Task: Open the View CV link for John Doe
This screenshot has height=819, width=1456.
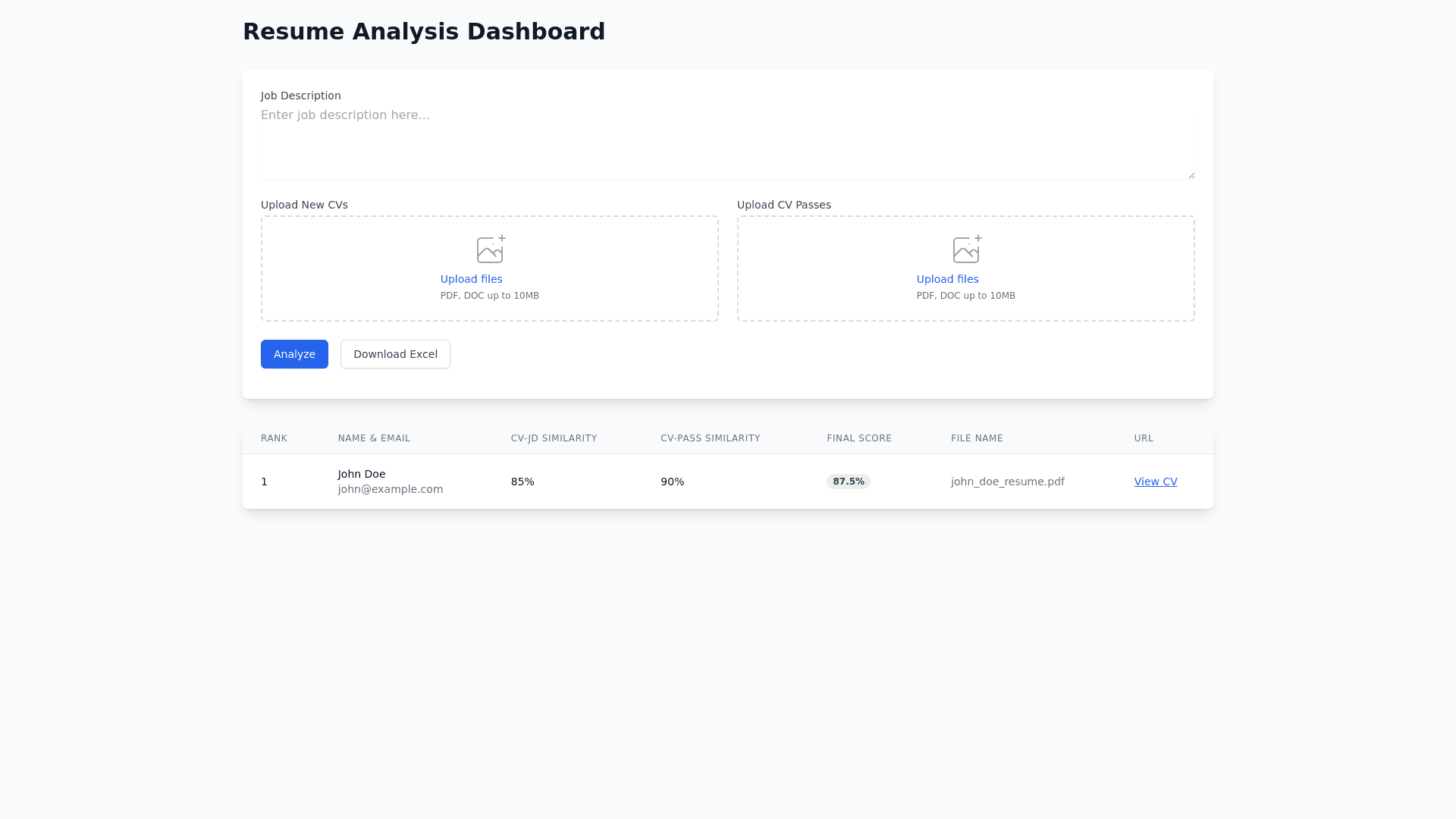Action: click(x=1155, y=482)
